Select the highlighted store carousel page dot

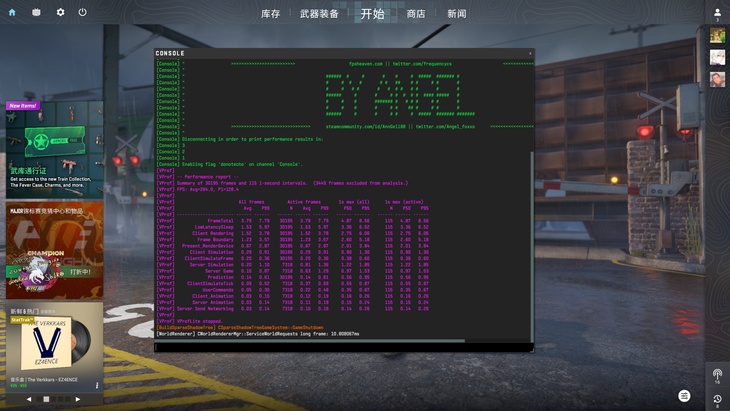click(x=46, y=399)
